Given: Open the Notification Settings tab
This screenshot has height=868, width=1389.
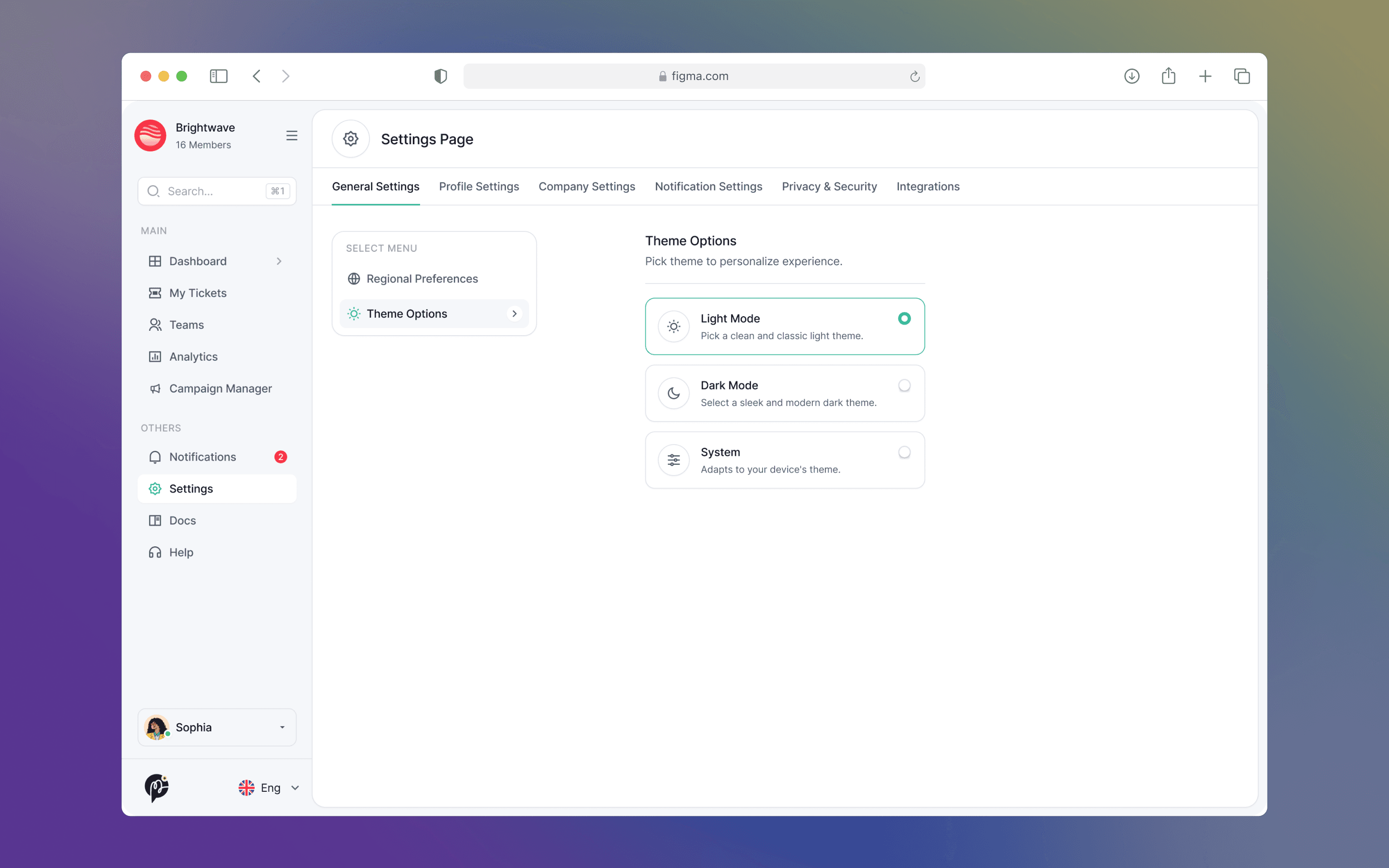Looking at the screenshot, I should pos(709,187).
